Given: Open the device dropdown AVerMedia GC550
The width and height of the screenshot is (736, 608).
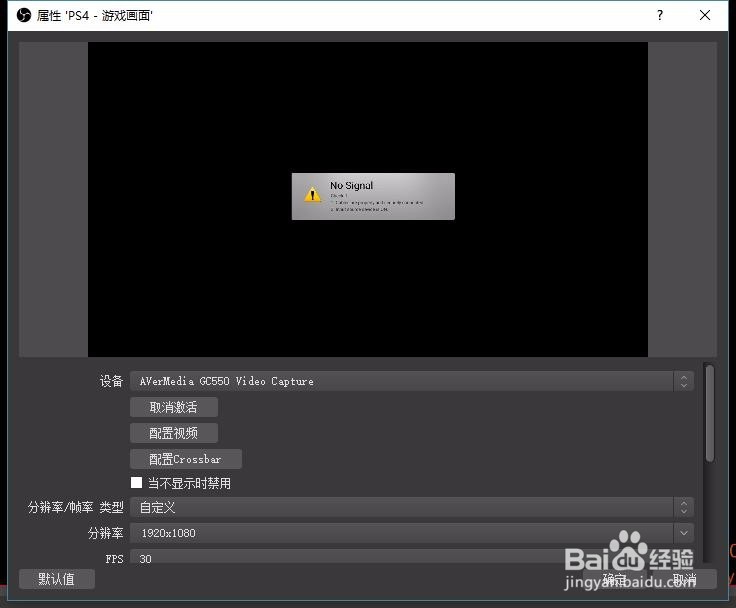Looking at the screenshot, I should tap(412, 381).
